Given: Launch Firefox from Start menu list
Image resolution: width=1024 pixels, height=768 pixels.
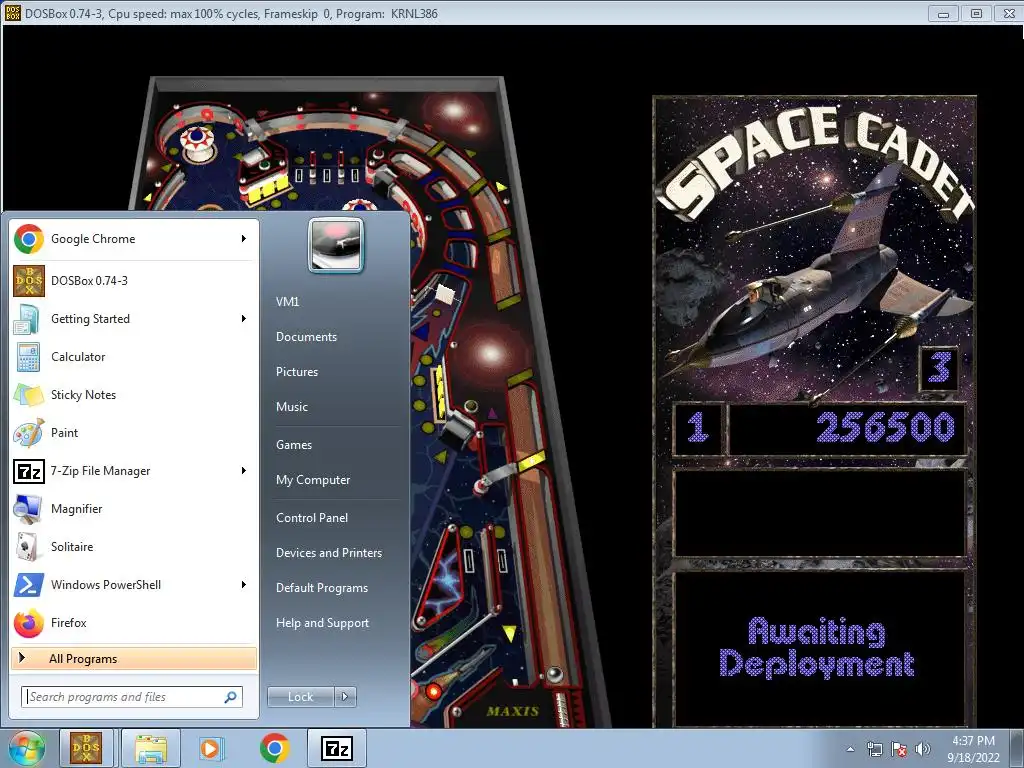Looking at the screenshot, I should click(x=134, y=622).
